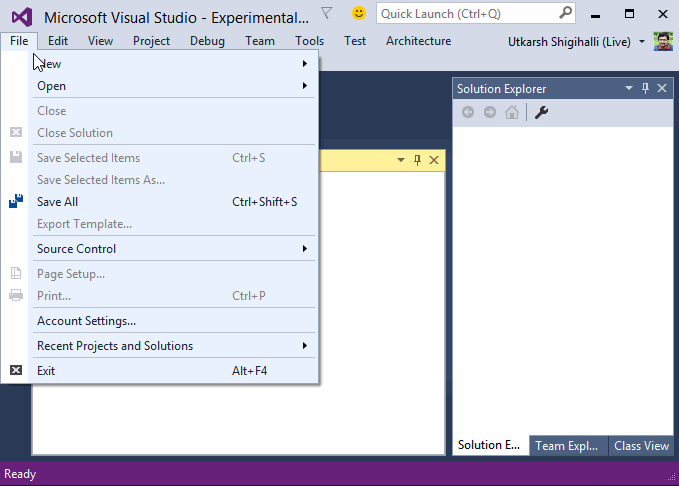
Task: Open the account dropdown next to username
Action: tap(642, 42)
